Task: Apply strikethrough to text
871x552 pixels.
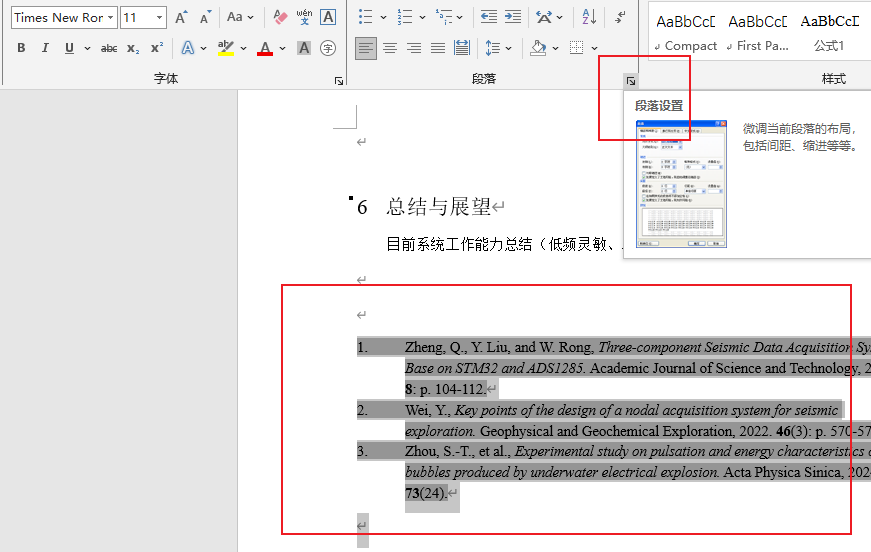Action: click(109, 48)
